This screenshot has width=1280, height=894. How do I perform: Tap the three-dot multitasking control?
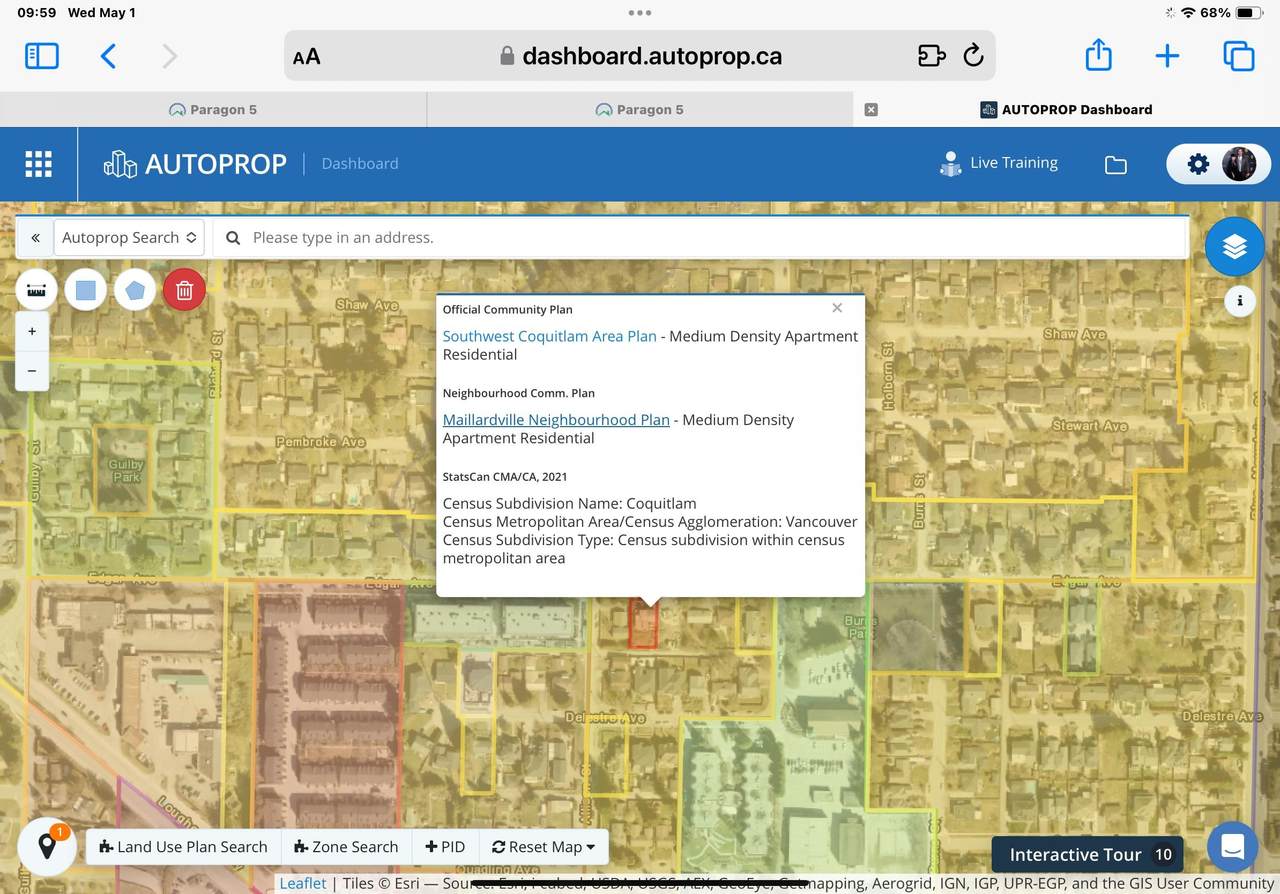coord(640,13)
